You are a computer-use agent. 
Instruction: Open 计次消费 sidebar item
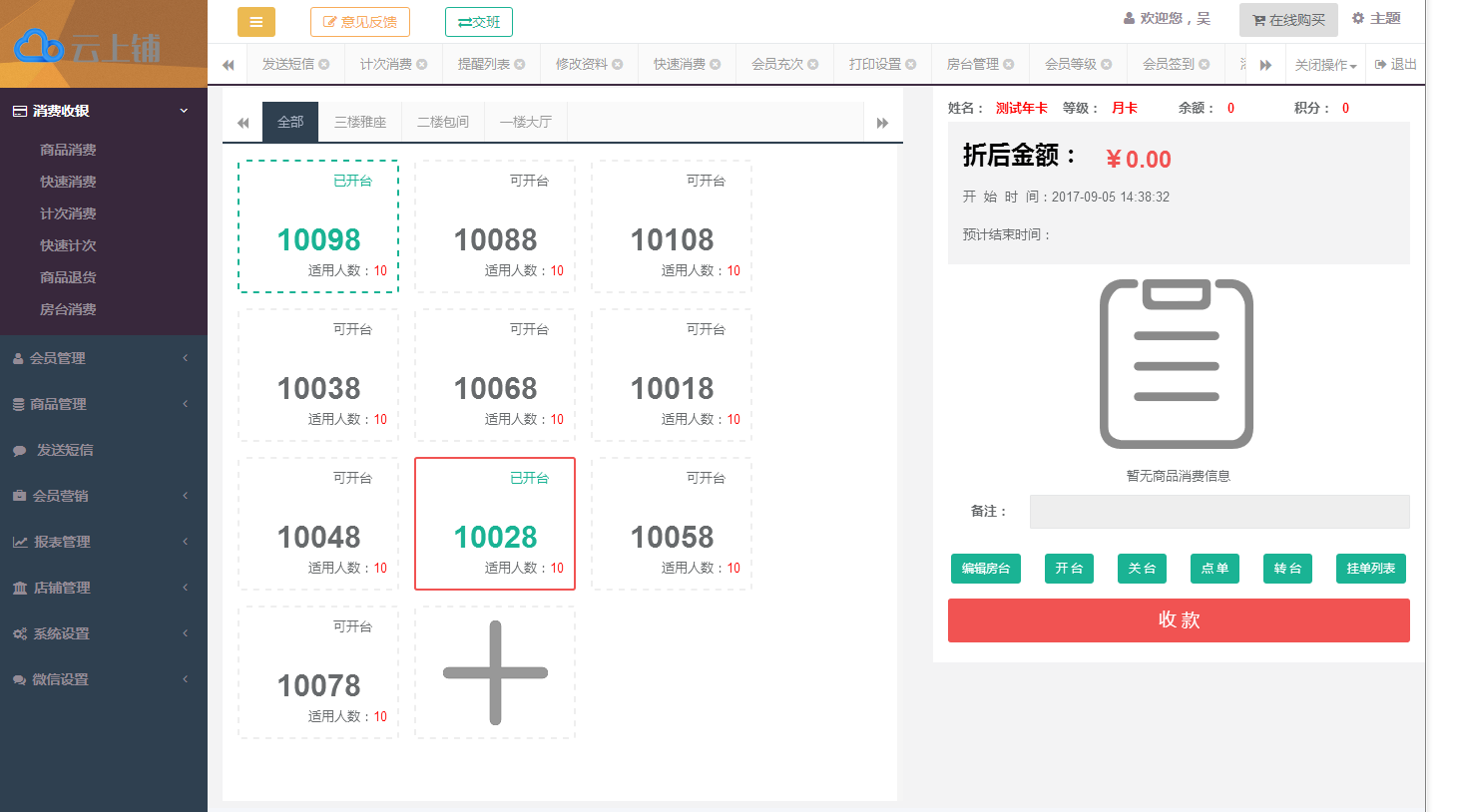(68, 213)
